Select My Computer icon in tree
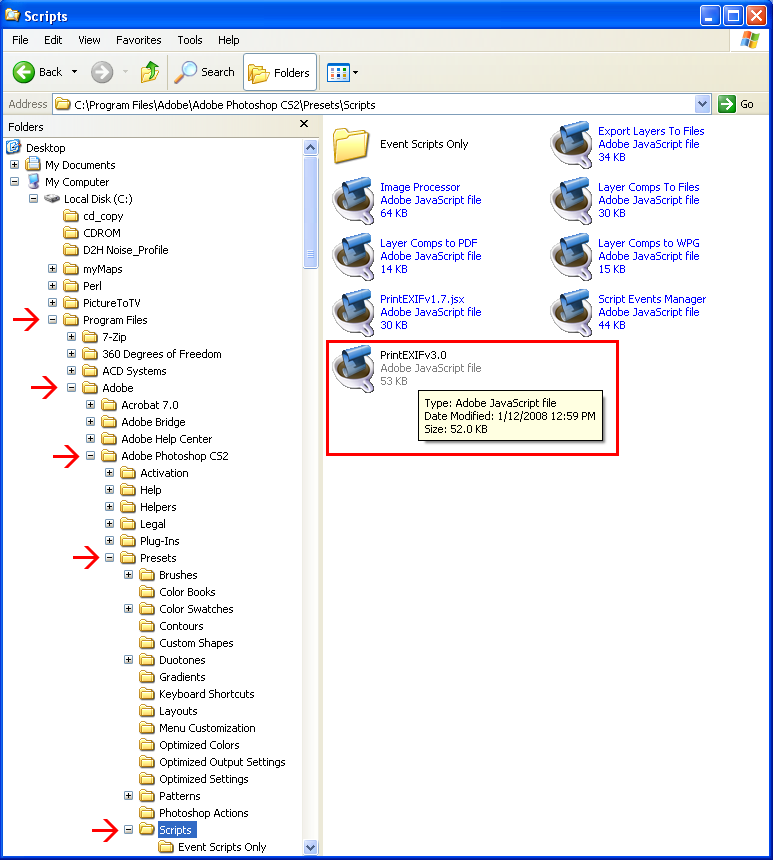774x860 pixels. (33, 181)
